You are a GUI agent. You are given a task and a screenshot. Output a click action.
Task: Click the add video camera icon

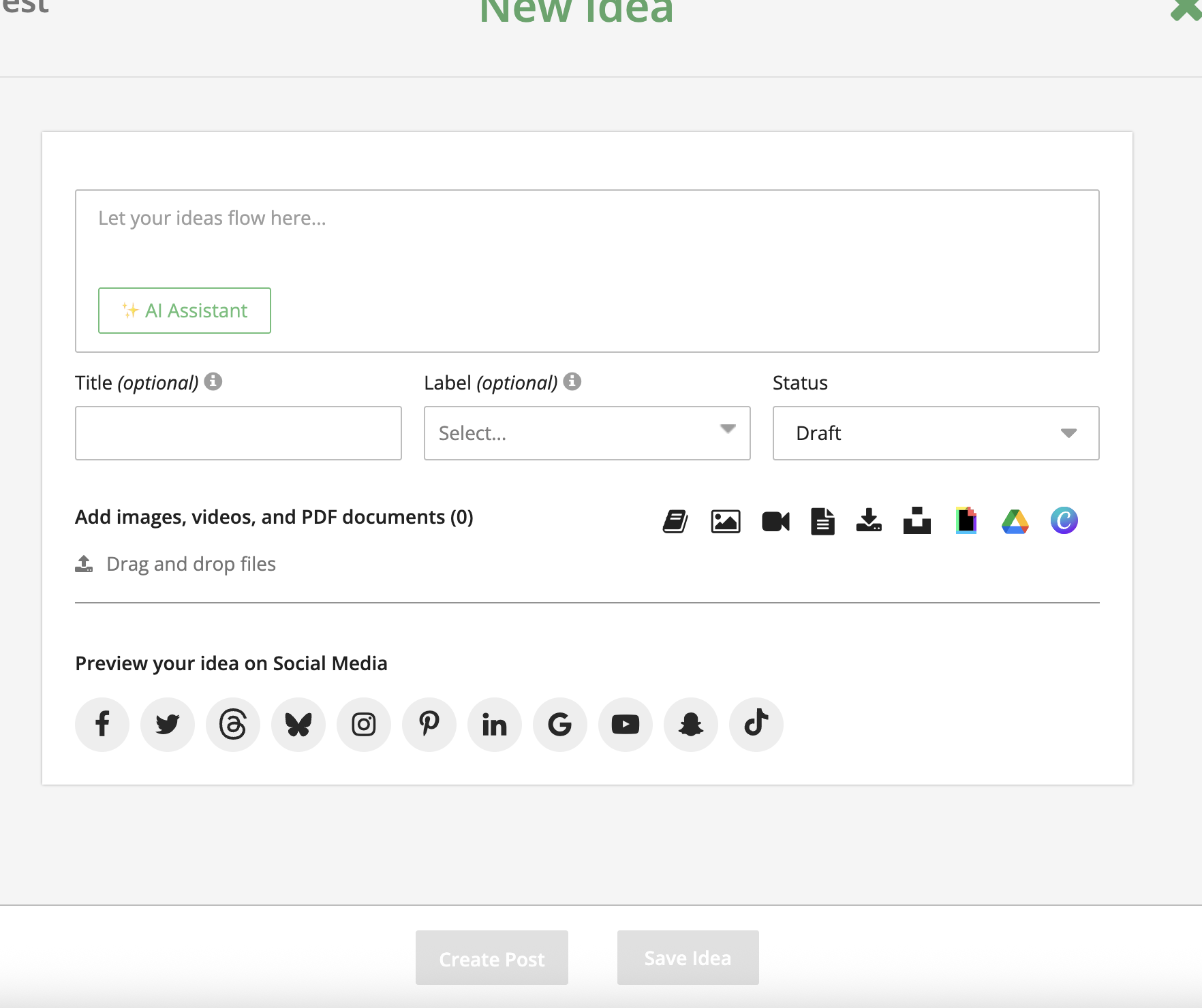point(775,522)
